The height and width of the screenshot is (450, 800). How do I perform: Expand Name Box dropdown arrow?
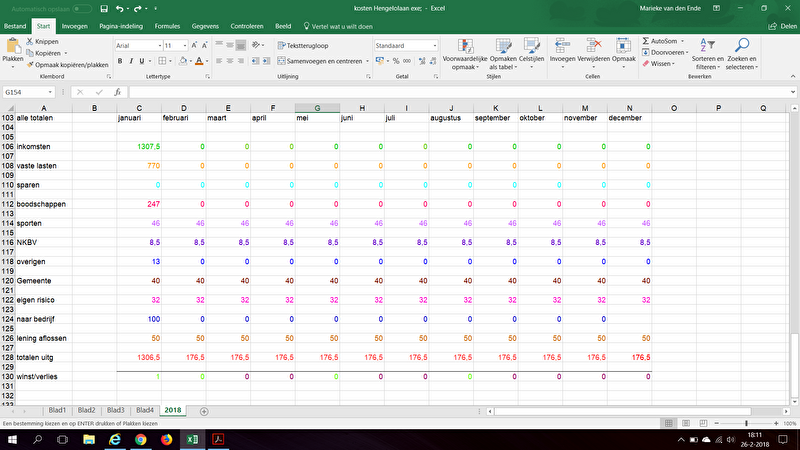(x=50, y=92)
